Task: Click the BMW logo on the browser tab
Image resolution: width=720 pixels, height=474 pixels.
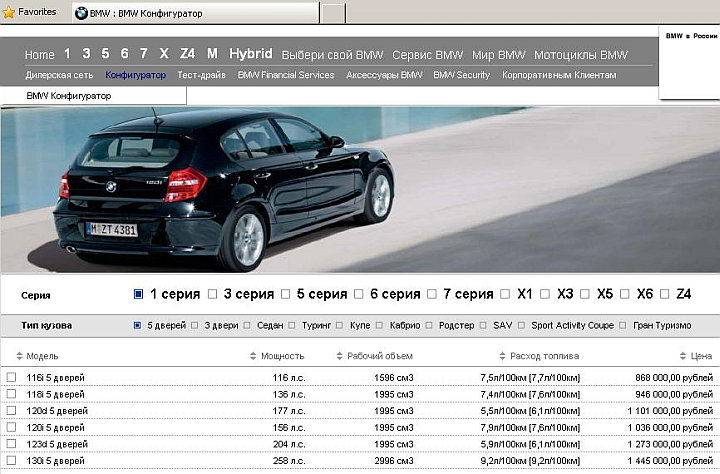Action: (x=82, y=13)
